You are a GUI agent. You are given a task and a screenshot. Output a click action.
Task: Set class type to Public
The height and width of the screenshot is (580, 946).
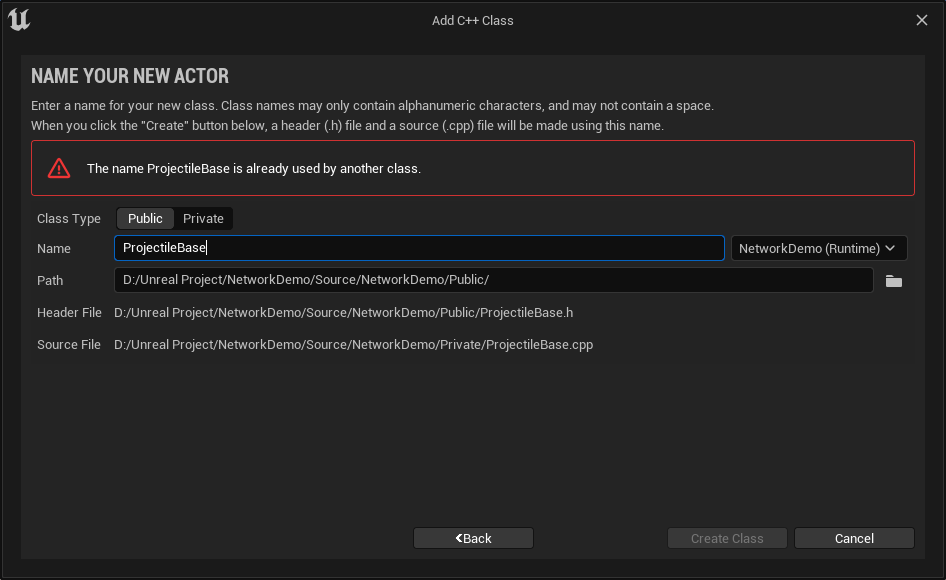(145, 218)
